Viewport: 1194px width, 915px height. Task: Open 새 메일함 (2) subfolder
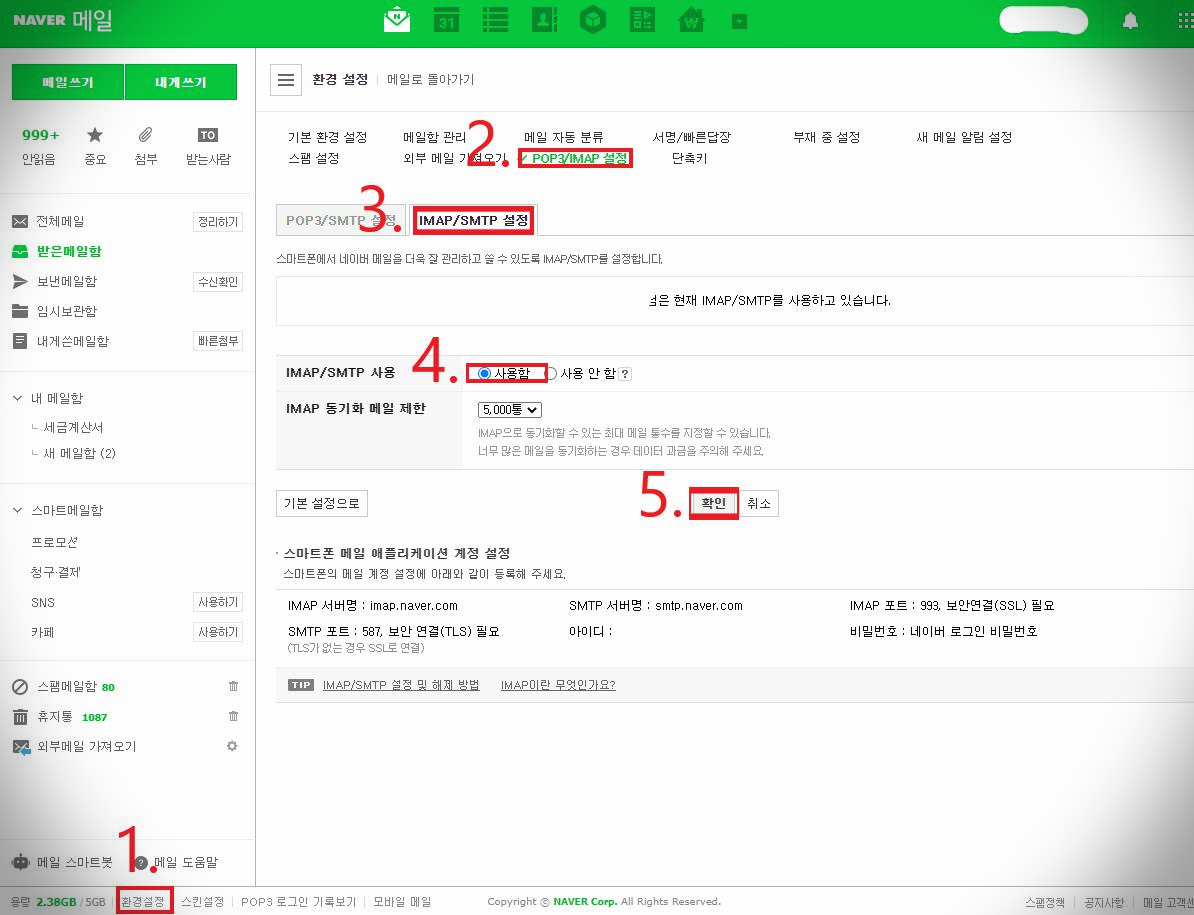point(79,454)
